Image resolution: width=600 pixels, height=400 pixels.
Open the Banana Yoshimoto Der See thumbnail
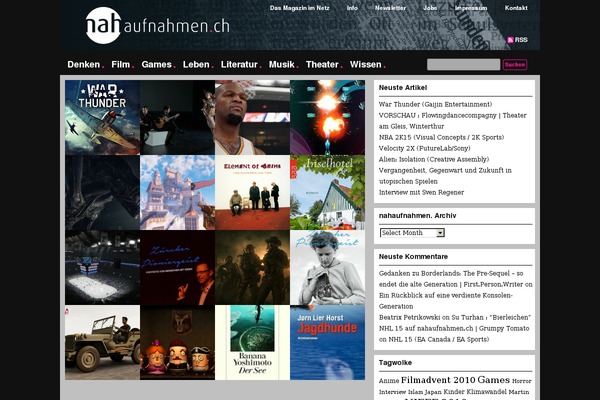[x=253, y=343]
